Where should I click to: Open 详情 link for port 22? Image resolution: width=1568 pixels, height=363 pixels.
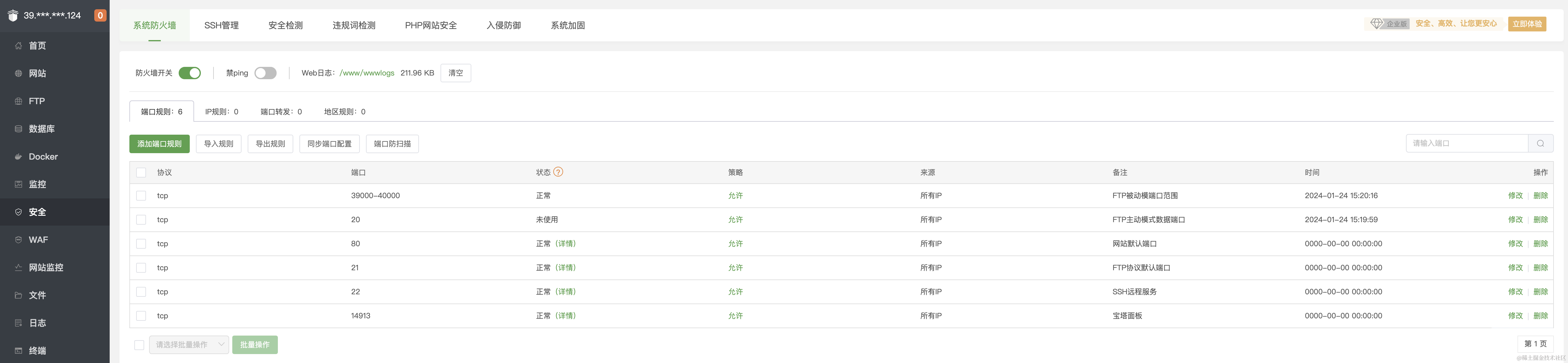[x=565, y=292]
